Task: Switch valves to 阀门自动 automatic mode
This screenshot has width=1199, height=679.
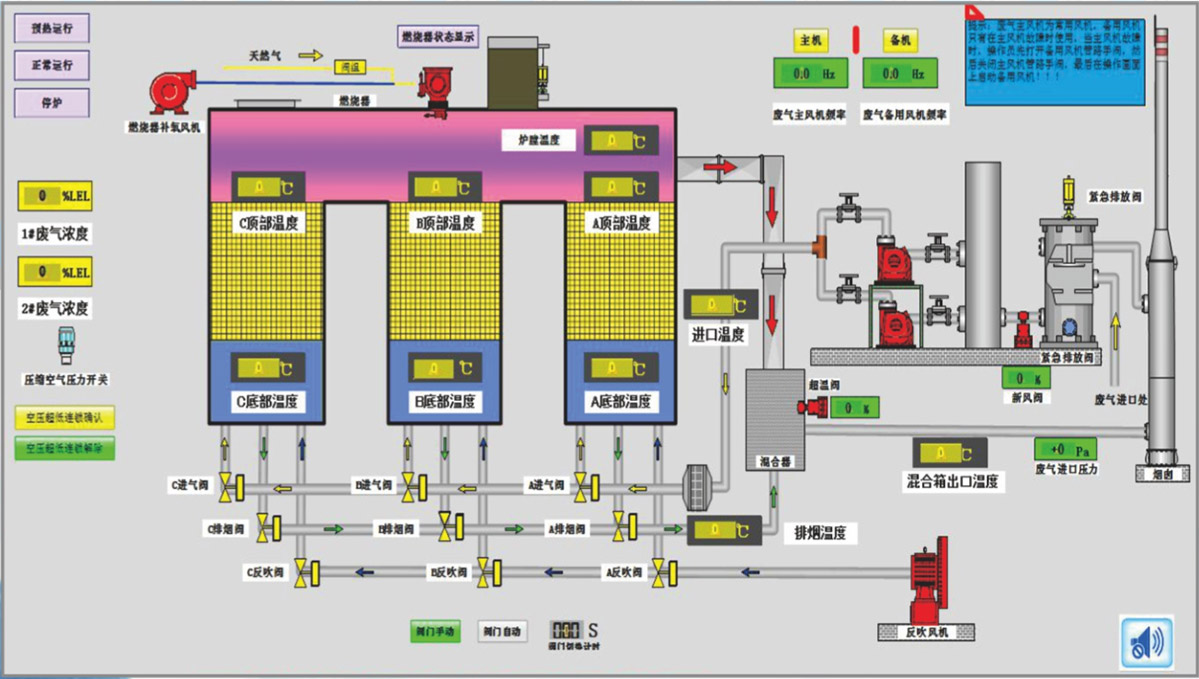Action: click(x=502, y=631)
